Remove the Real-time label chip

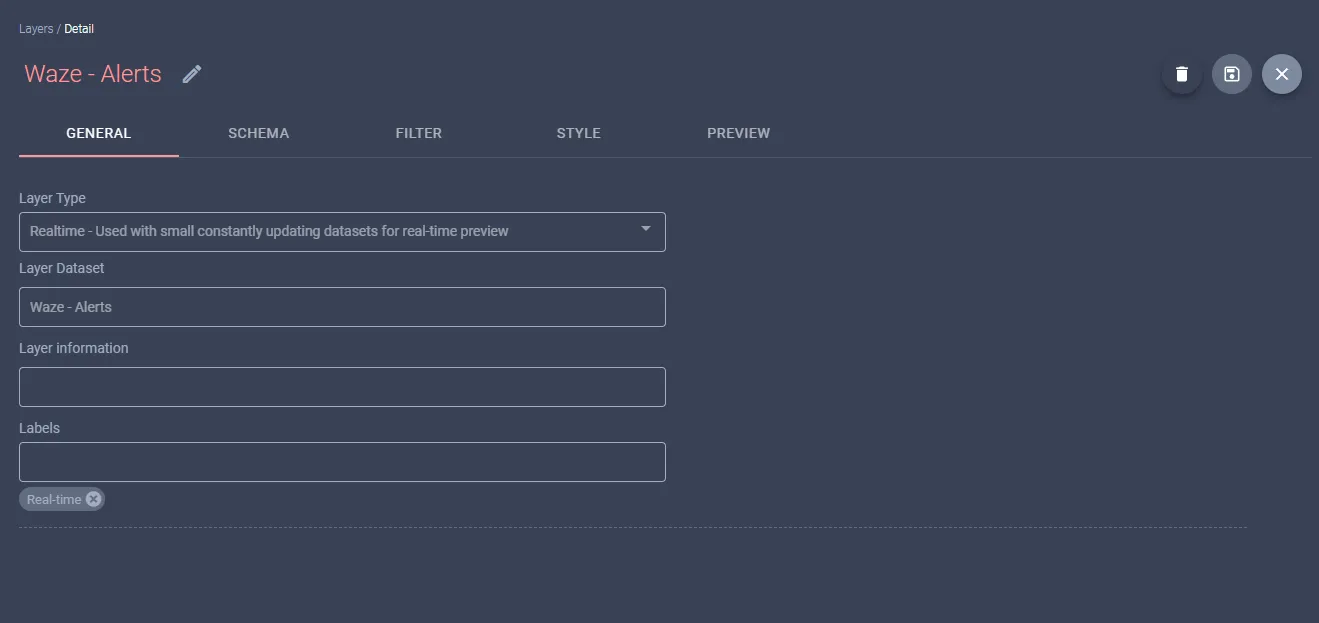[93, 499]
